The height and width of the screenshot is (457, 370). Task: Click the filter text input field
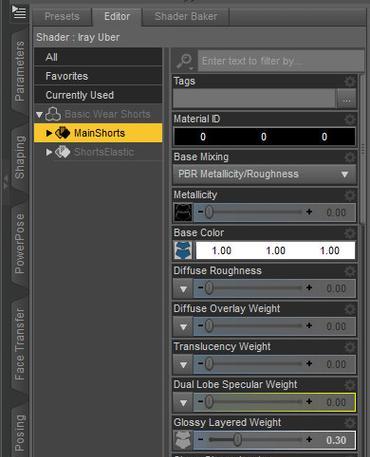tap(281, 61)
